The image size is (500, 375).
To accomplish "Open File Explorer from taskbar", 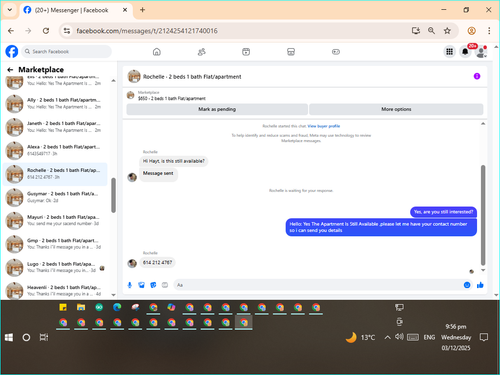I will (x=81, y=307).
